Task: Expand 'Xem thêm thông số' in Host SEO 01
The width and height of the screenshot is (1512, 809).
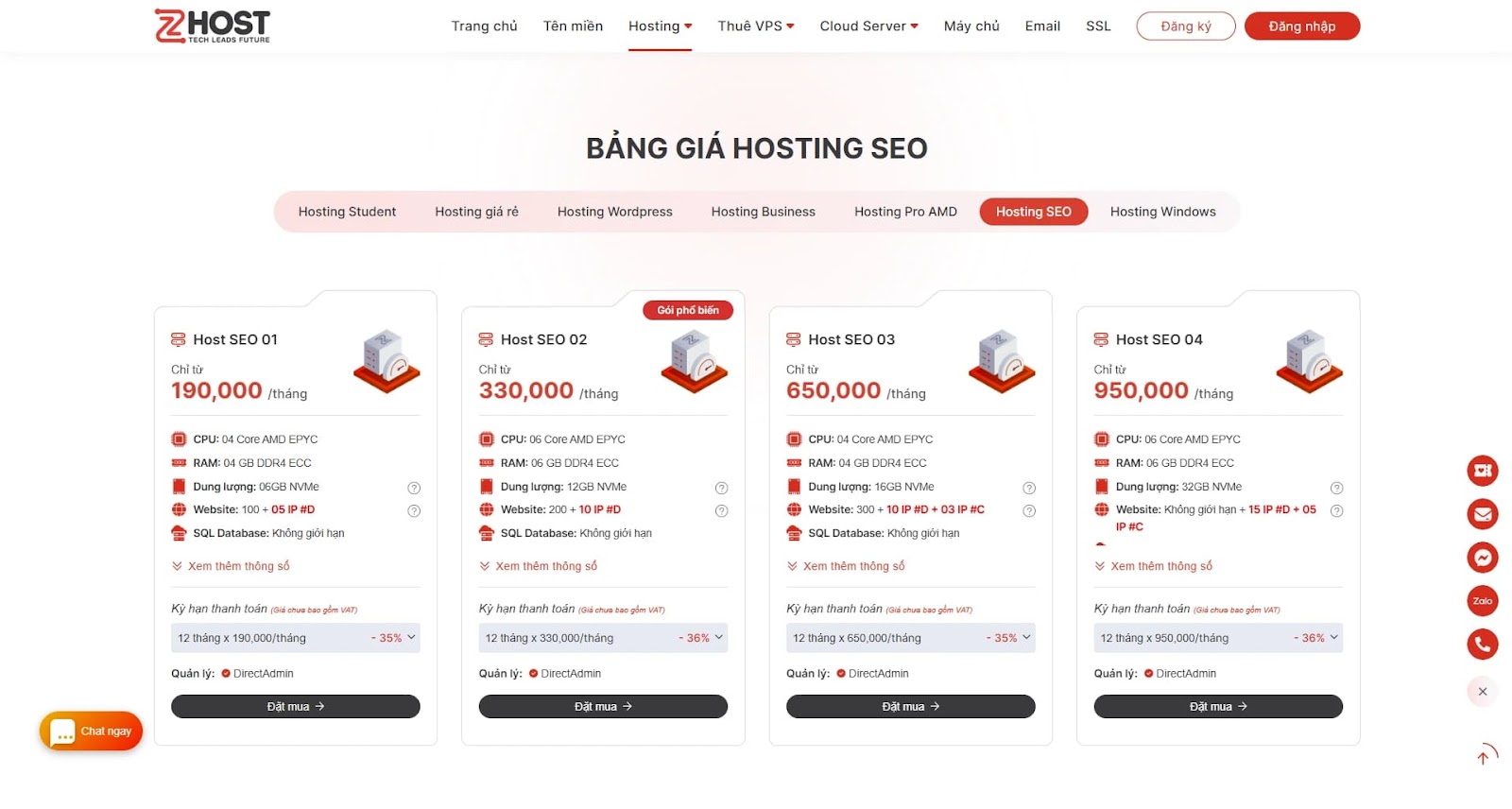Action: pyautogui.click(x=231, y=566)
